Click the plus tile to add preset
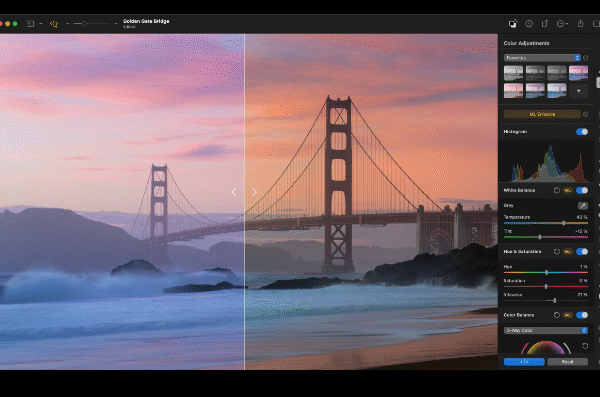 click(578, 91)
